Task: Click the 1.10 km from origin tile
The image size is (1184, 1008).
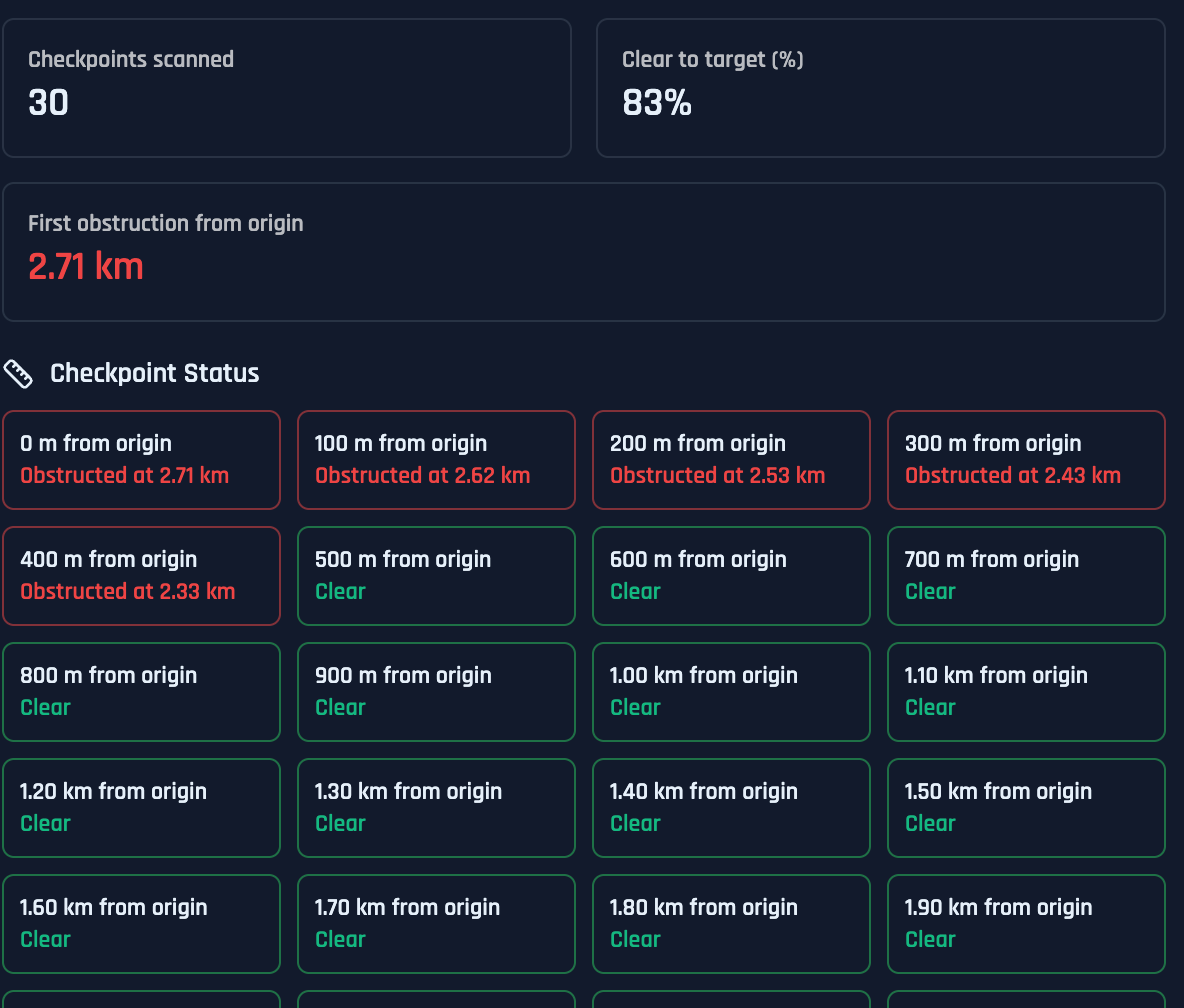Action: click(x=1026, y=692)
